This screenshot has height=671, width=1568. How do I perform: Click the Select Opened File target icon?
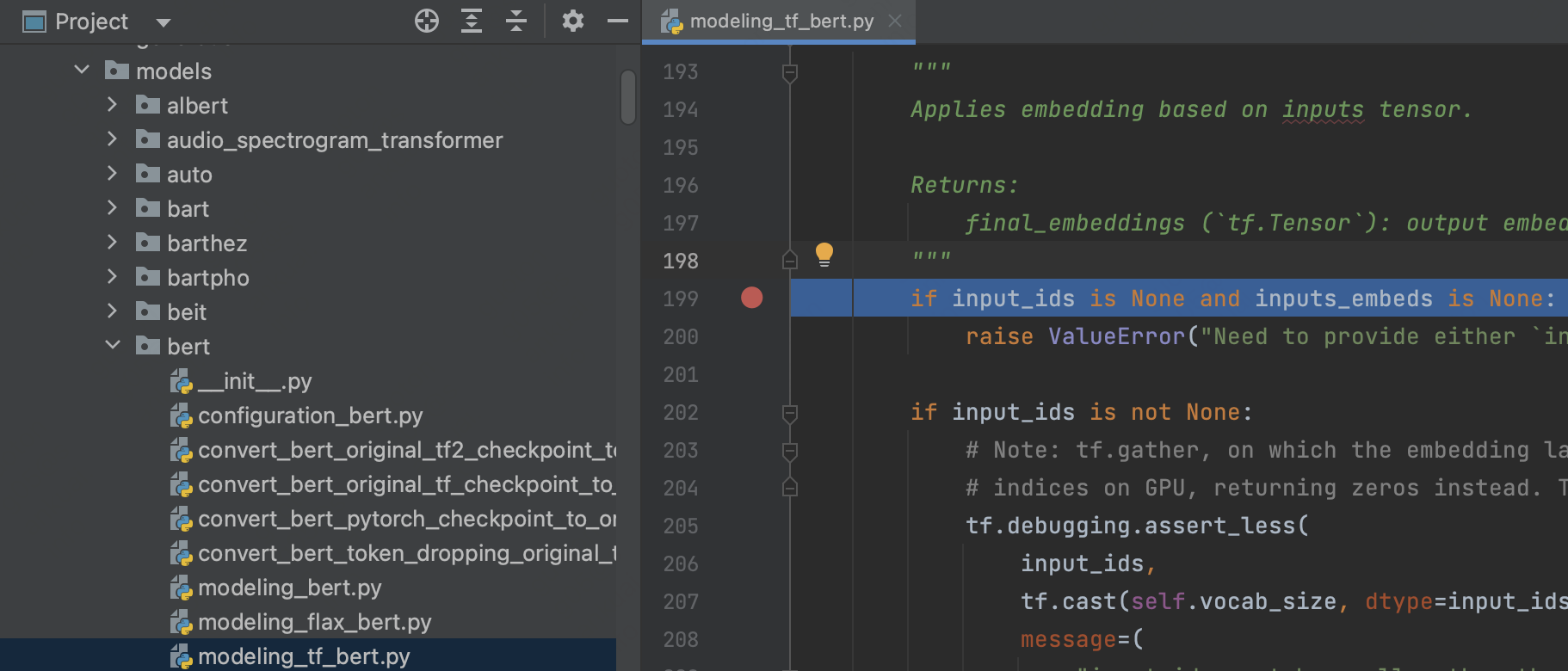426,21
